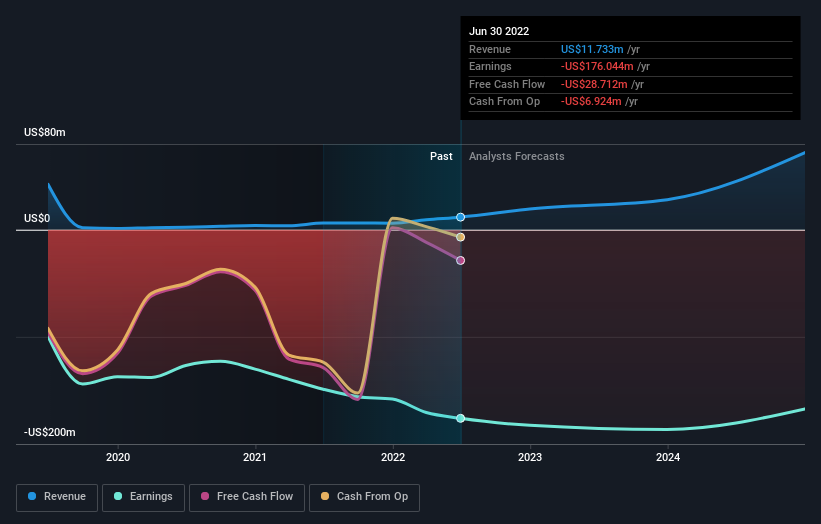Click the blue Revenue legend dot
Image resolution: width=821 pixels, height=524 pixels.
click(x=32, y=496)
